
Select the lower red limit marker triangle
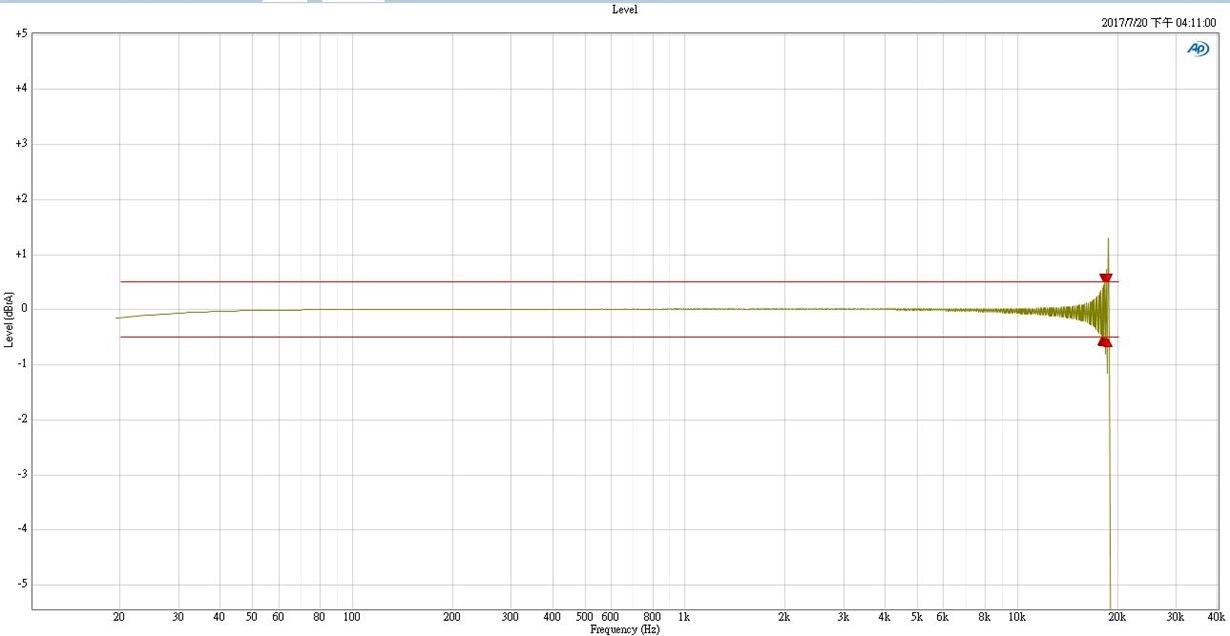coord(1105,341)
